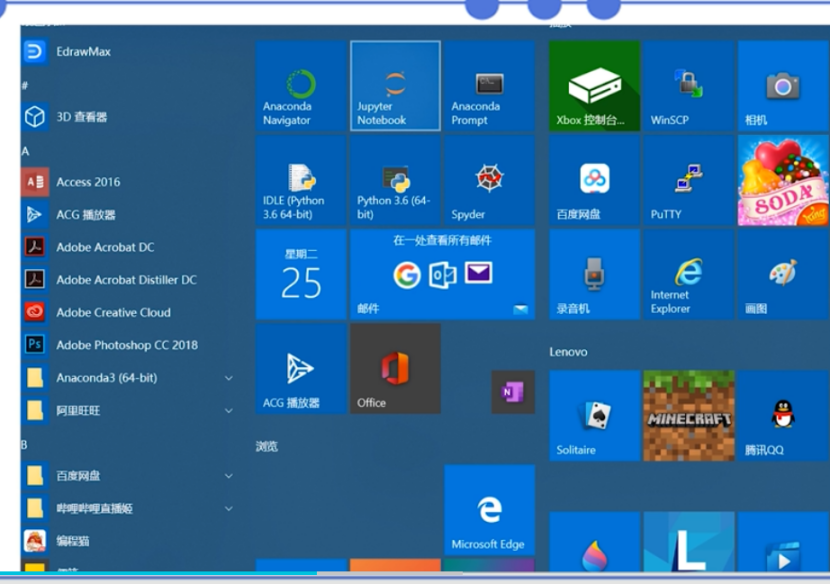The height and width of the screenshot is (585, 830).
Task: Open the Minecraft tile
Action: pyautogui.click(x=689, y=416)
